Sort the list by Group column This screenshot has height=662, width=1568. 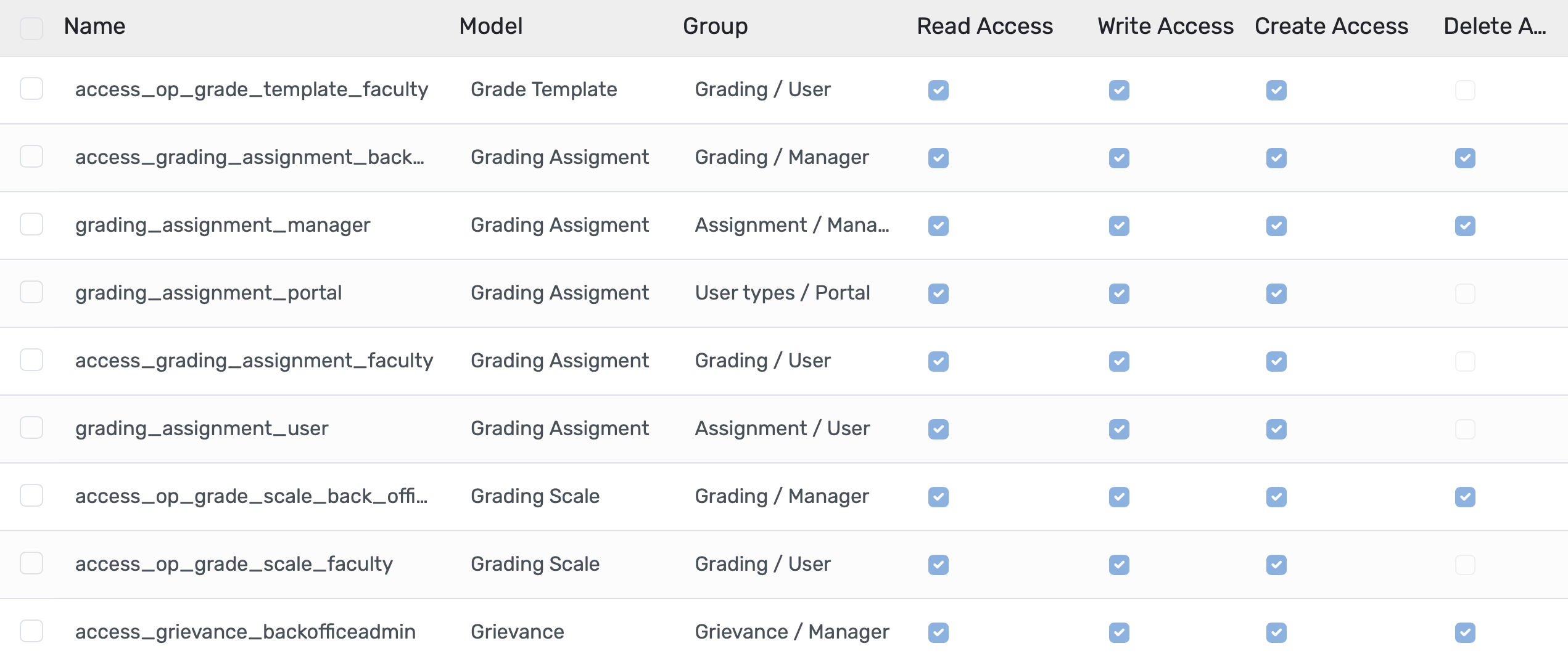tap(716, 26)
